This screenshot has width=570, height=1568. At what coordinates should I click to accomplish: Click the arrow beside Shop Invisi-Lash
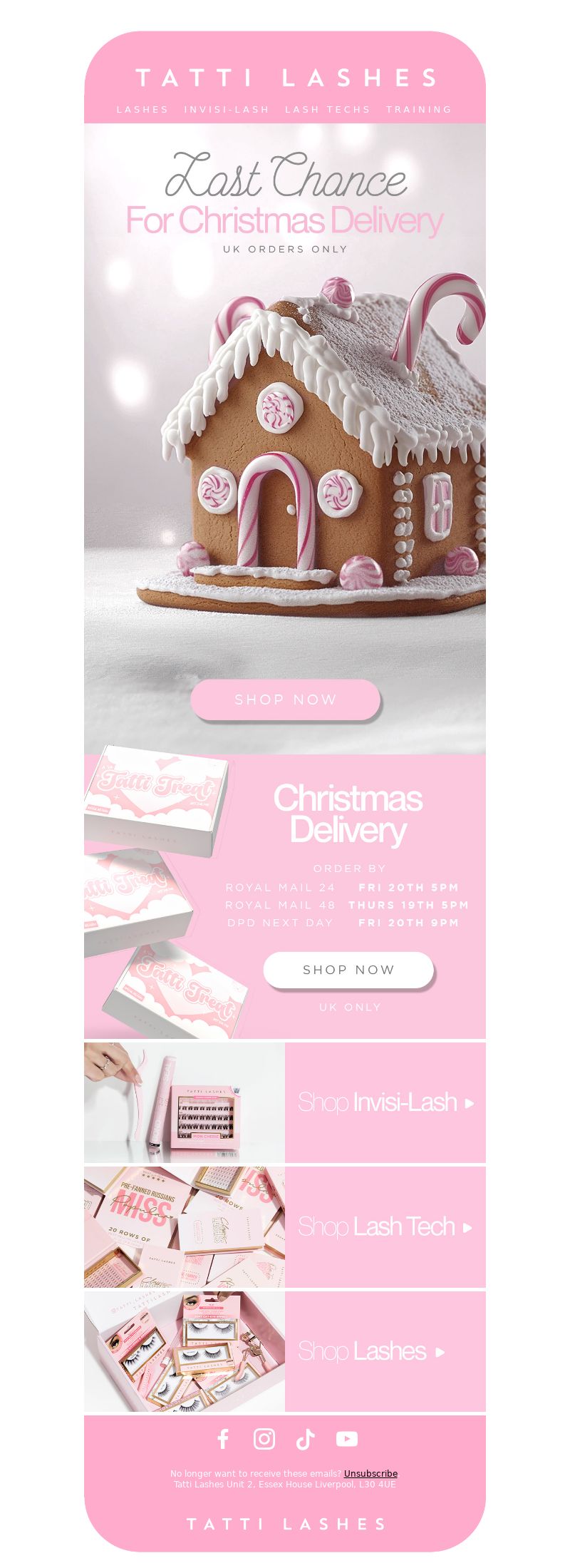[470, 1103]
